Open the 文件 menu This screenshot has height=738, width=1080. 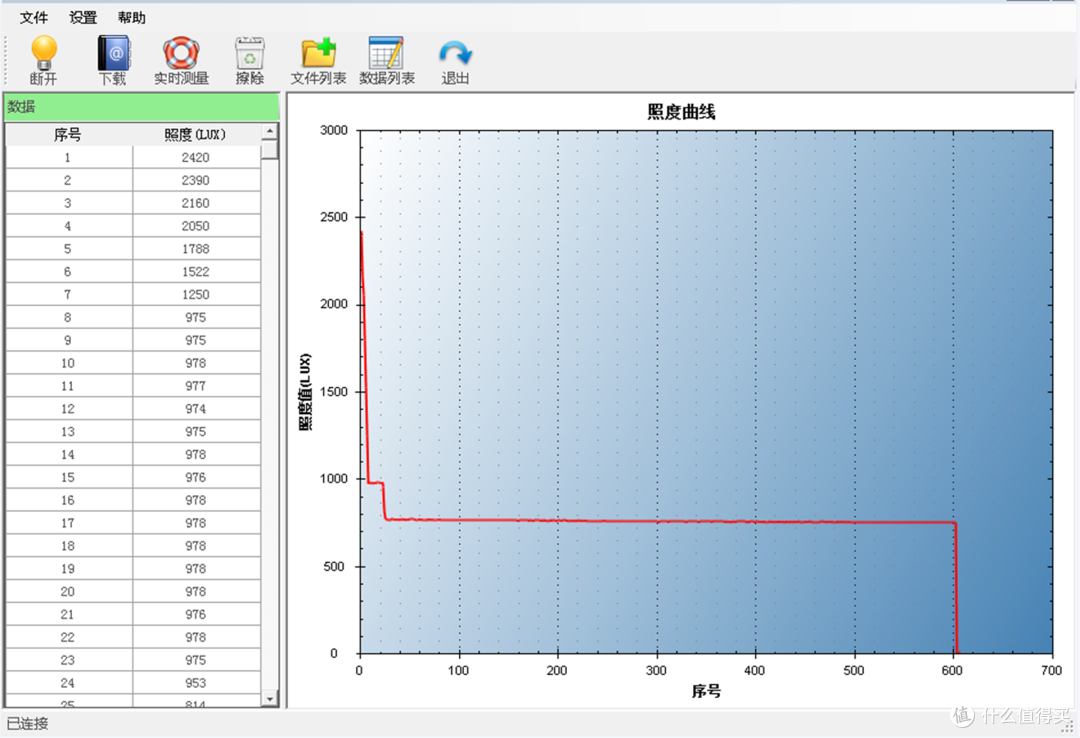[34, 17]
